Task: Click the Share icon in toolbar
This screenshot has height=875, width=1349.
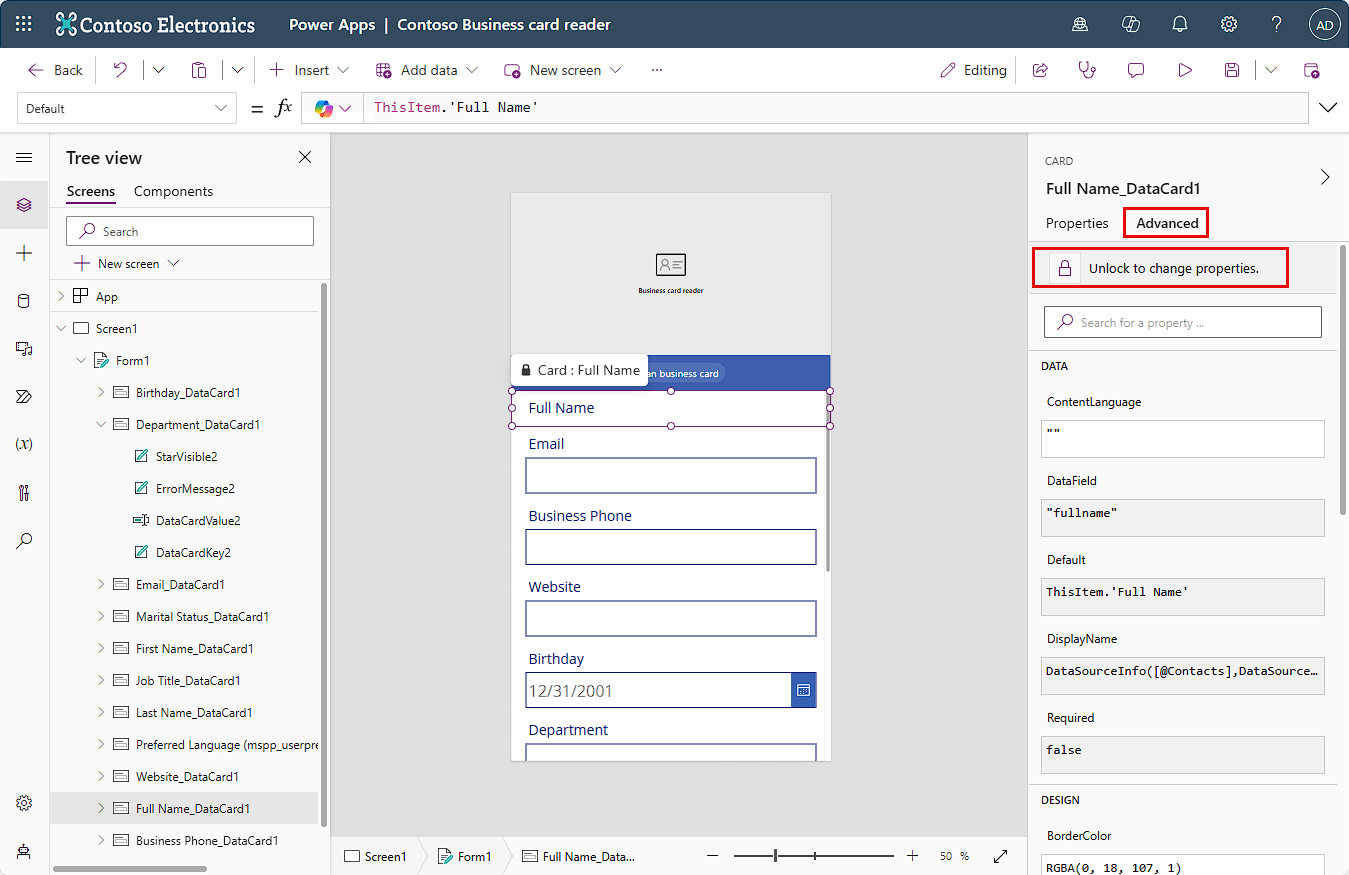Action: (1040, 70)
